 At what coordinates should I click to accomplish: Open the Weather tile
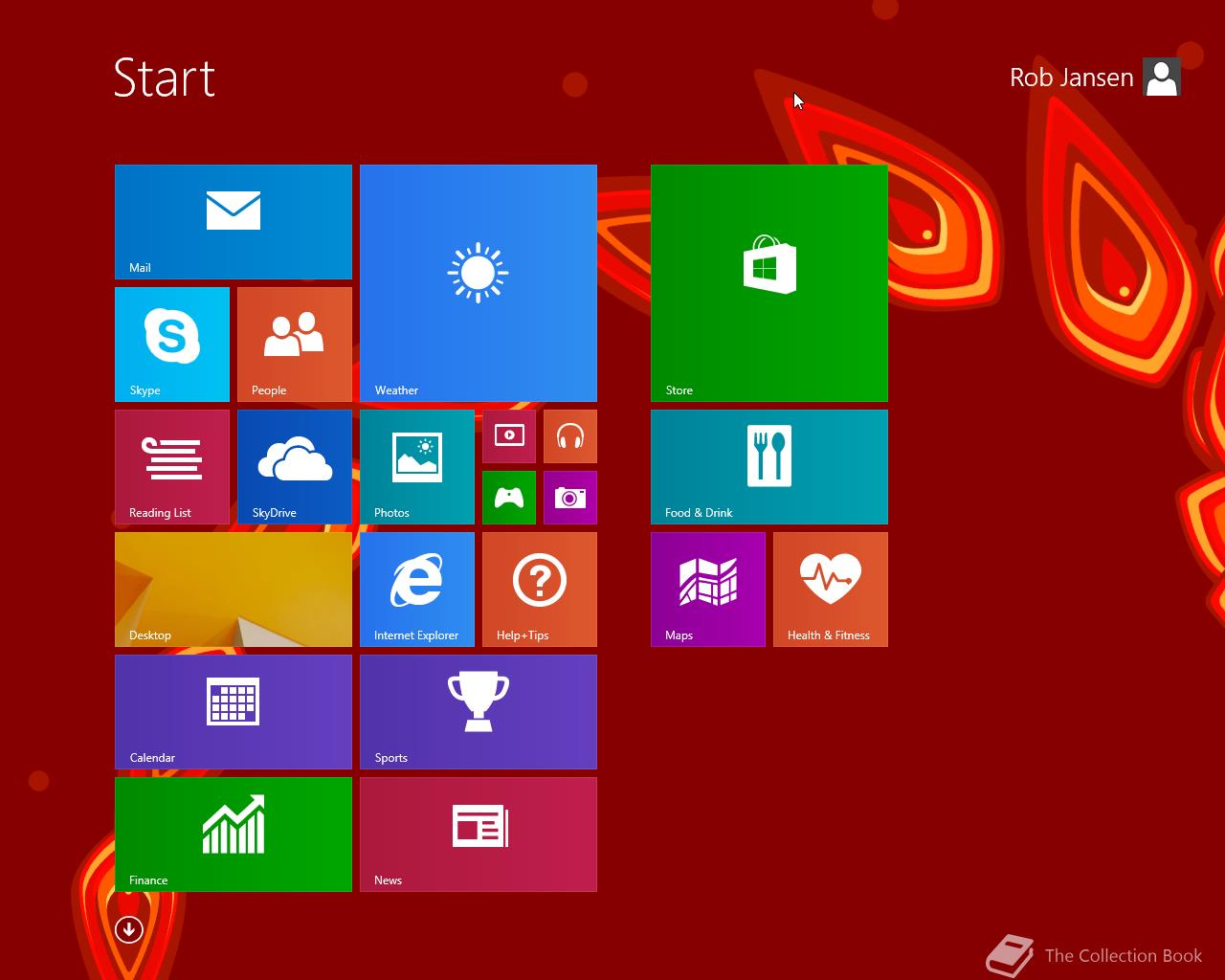tap(479, 283)
